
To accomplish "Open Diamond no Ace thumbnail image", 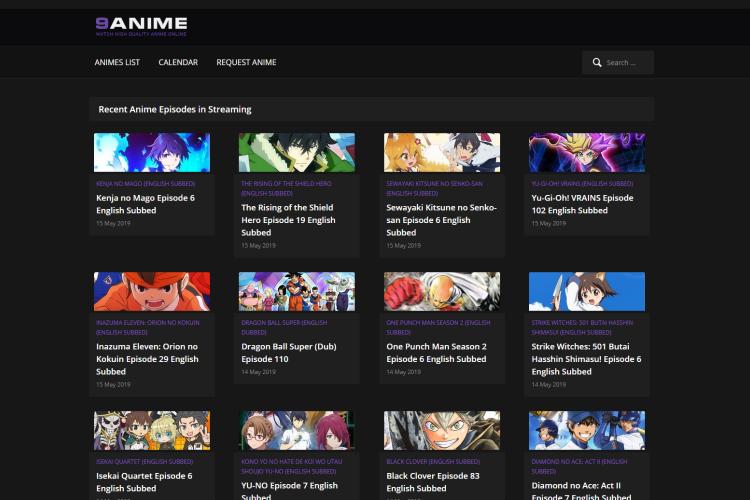I will [587, 431].
